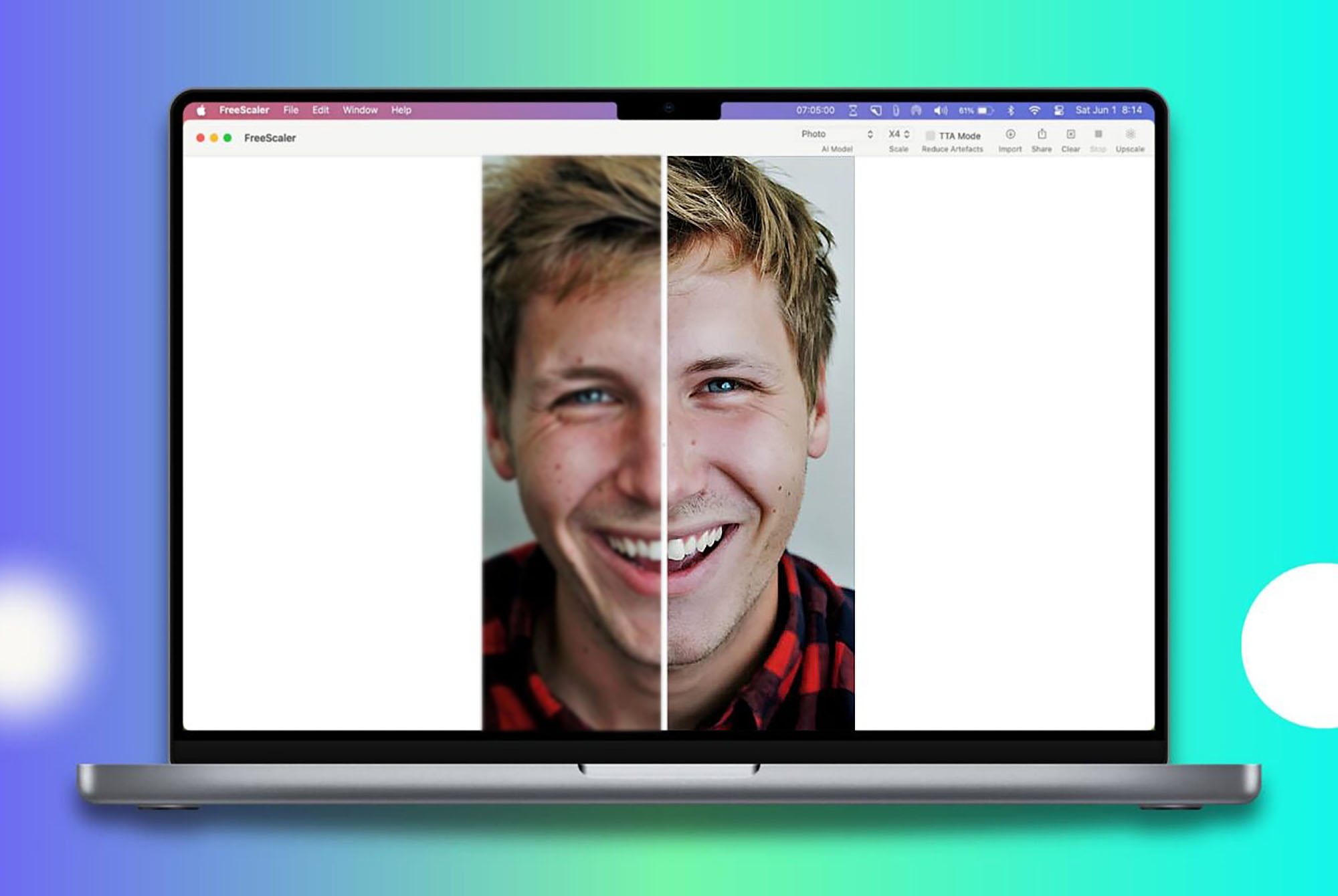The image size is (1338, 896).
Task: Open the FreeScaler application menu
Action: pyautogui.click(x=244, y=110)
